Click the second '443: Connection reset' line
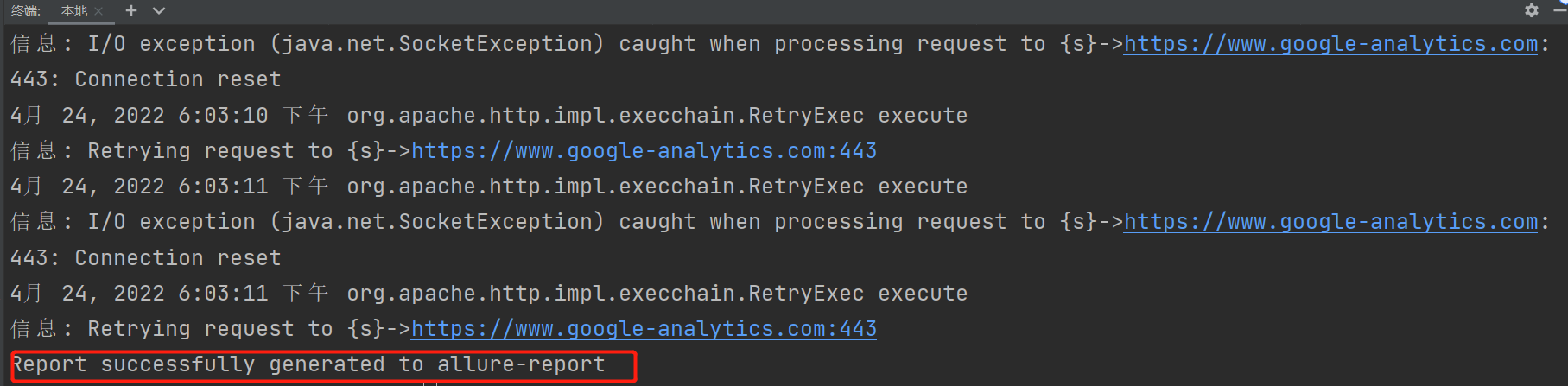 click(145, 258)
